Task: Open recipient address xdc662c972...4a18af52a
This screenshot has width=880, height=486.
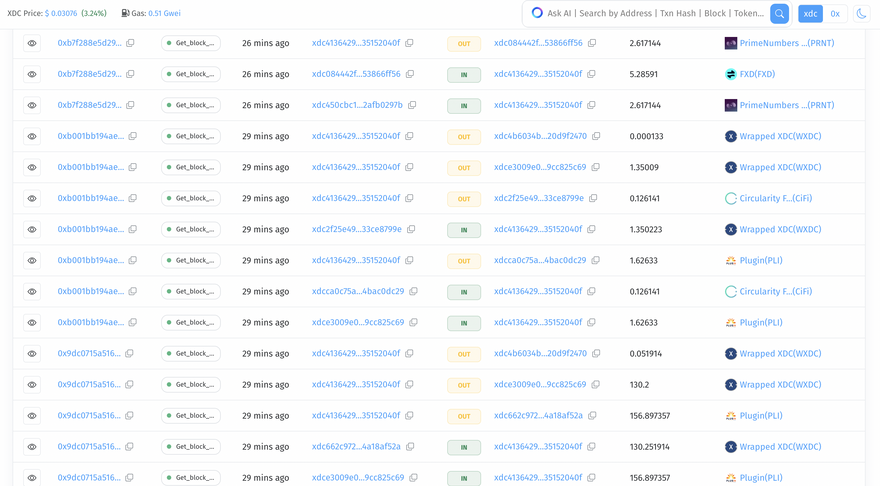Action: 538,416
